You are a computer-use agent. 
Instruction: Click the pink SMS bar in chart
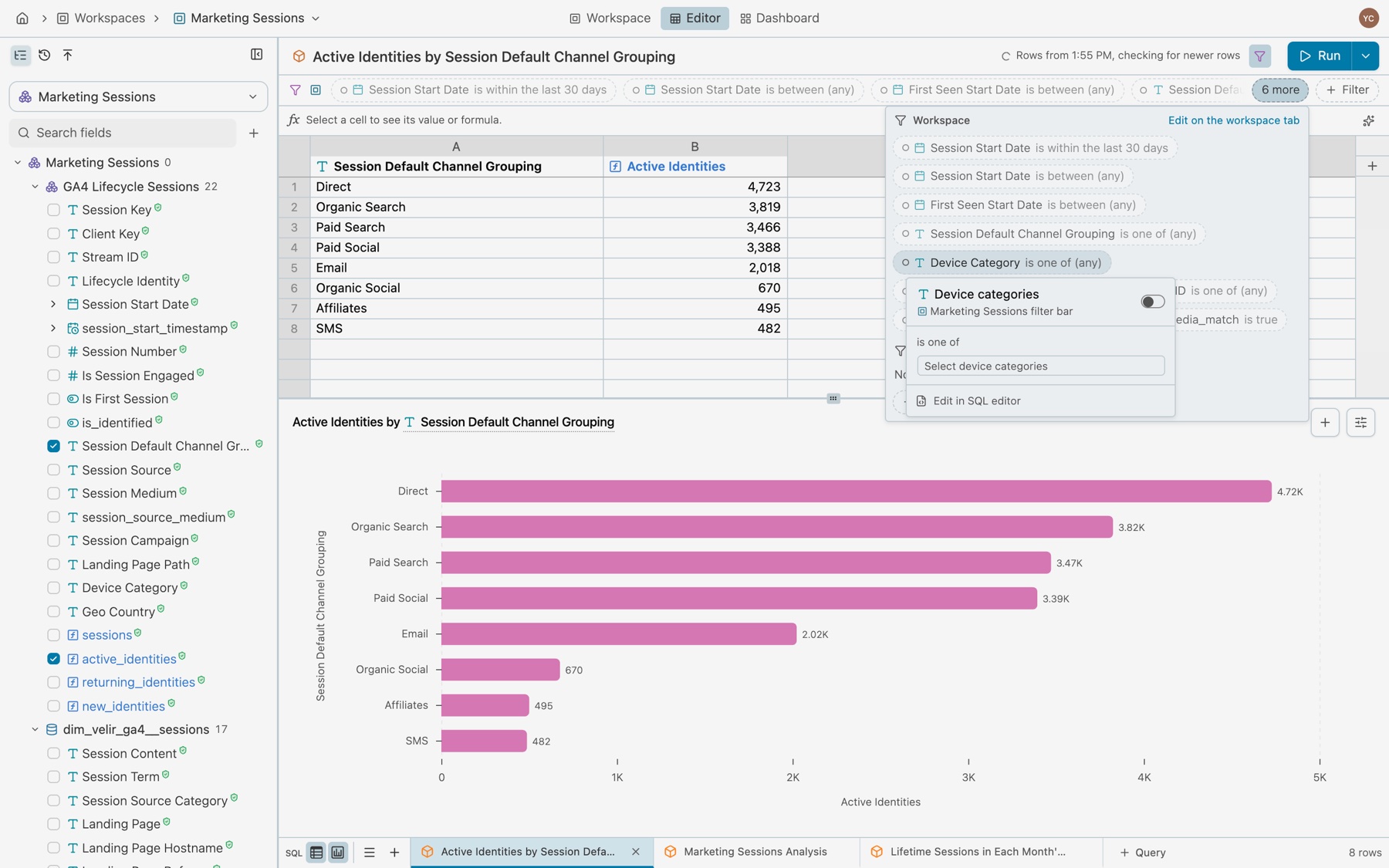tap(484, 741)
